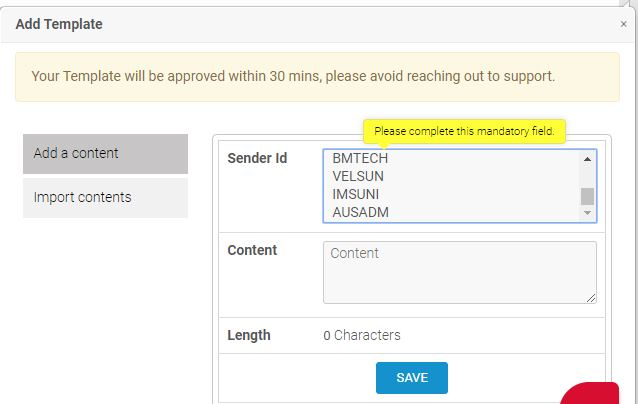The height and width of the screenshot is (404, 638).
Task: Choose VELSUN as the sender ID
Action: point(359,176)
